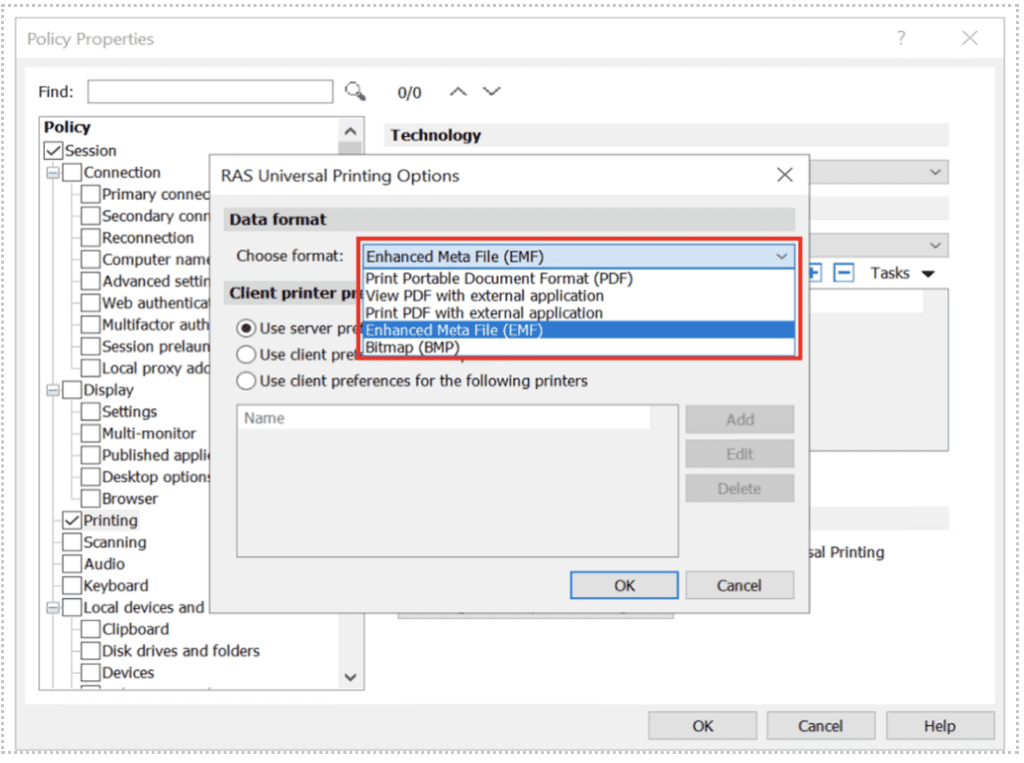This screenshot has height=763, width=1024.
Task: Collapse the Connection tree node
Action: pyautogui.click(x=52, y=173)
